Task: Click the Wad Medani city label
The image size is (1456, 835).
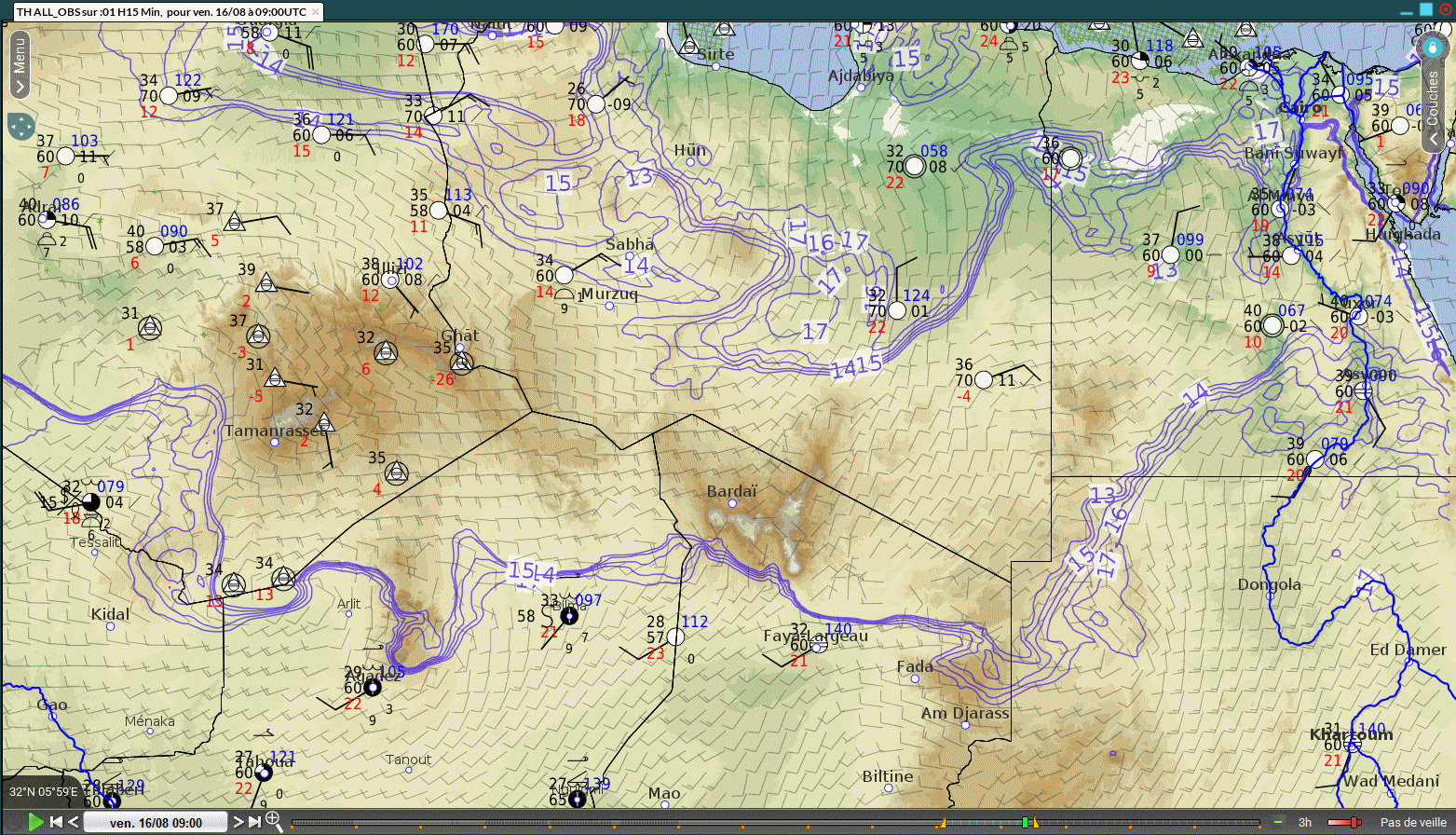Action: [x=1391, y=781]
